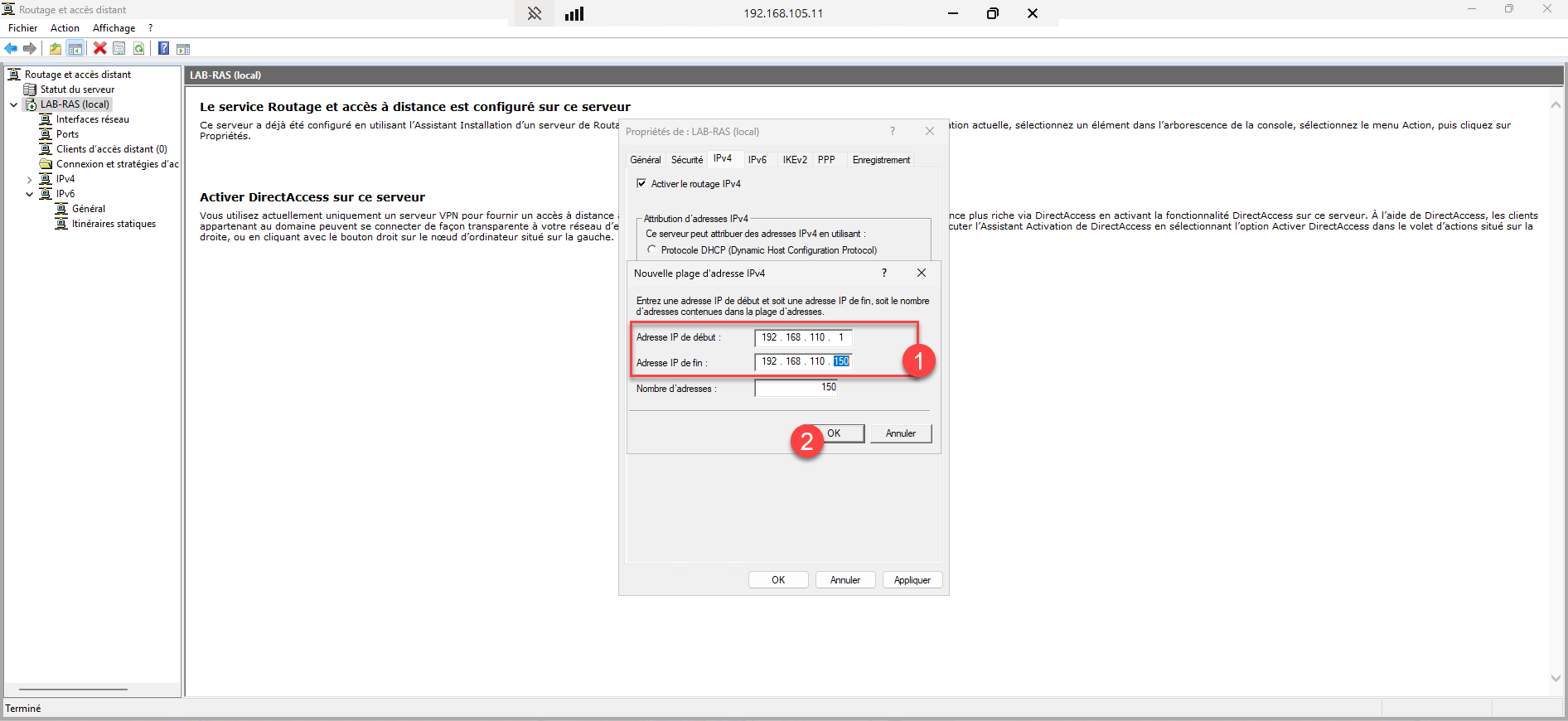Collapse the LAB-RAS (local) node
This screenshot has width=1568, height=721.
click(x=13, y=104)
